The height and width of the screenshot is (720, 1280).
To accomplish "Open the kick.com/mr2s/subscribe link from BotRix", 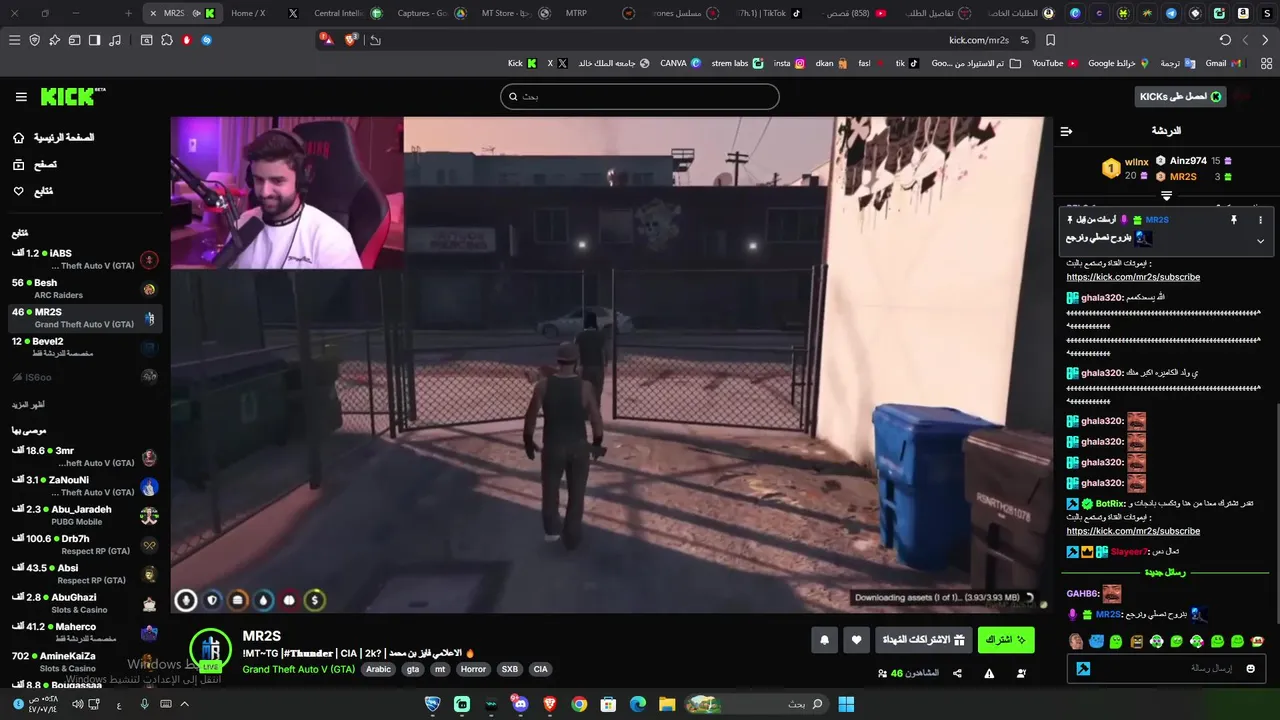I will 1133,531.
